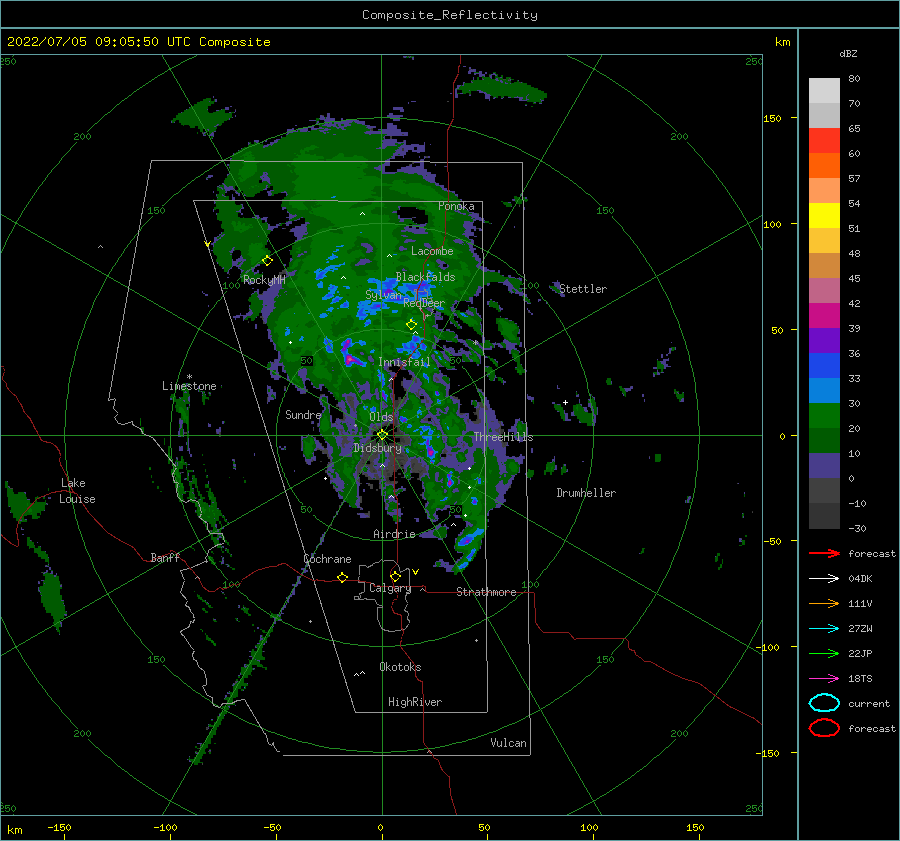Click the RockyMH label

(x=264, y=280)
